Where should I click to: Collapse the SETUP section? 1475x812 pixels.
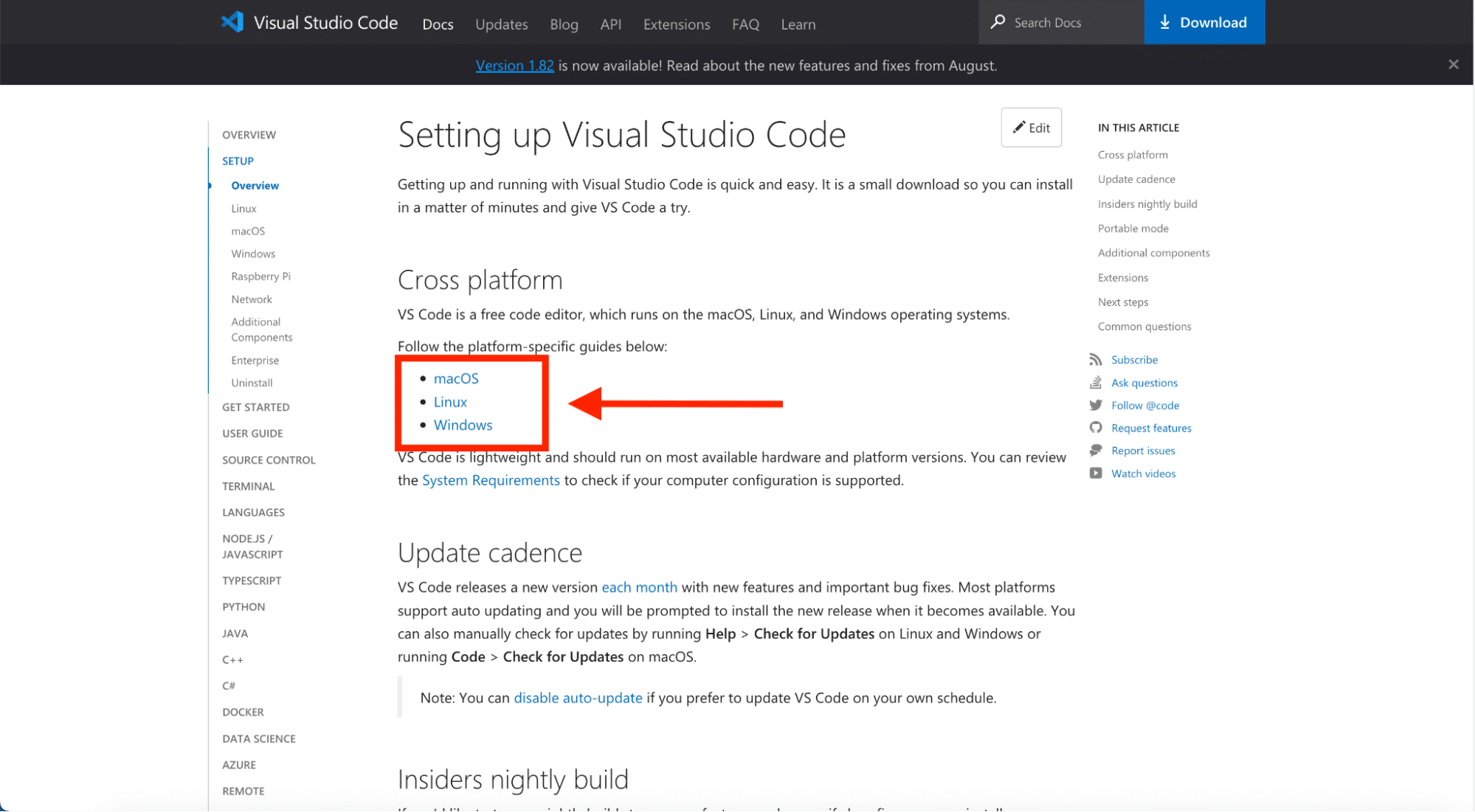pos(238,160)
